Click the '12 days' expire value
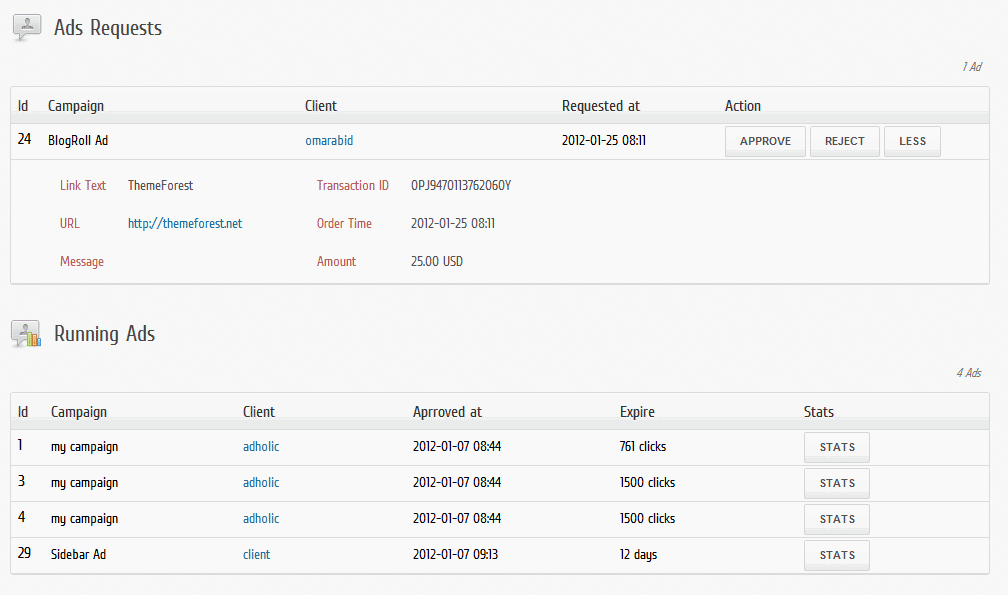The image size is (1008, 595). tap(638, 555)
